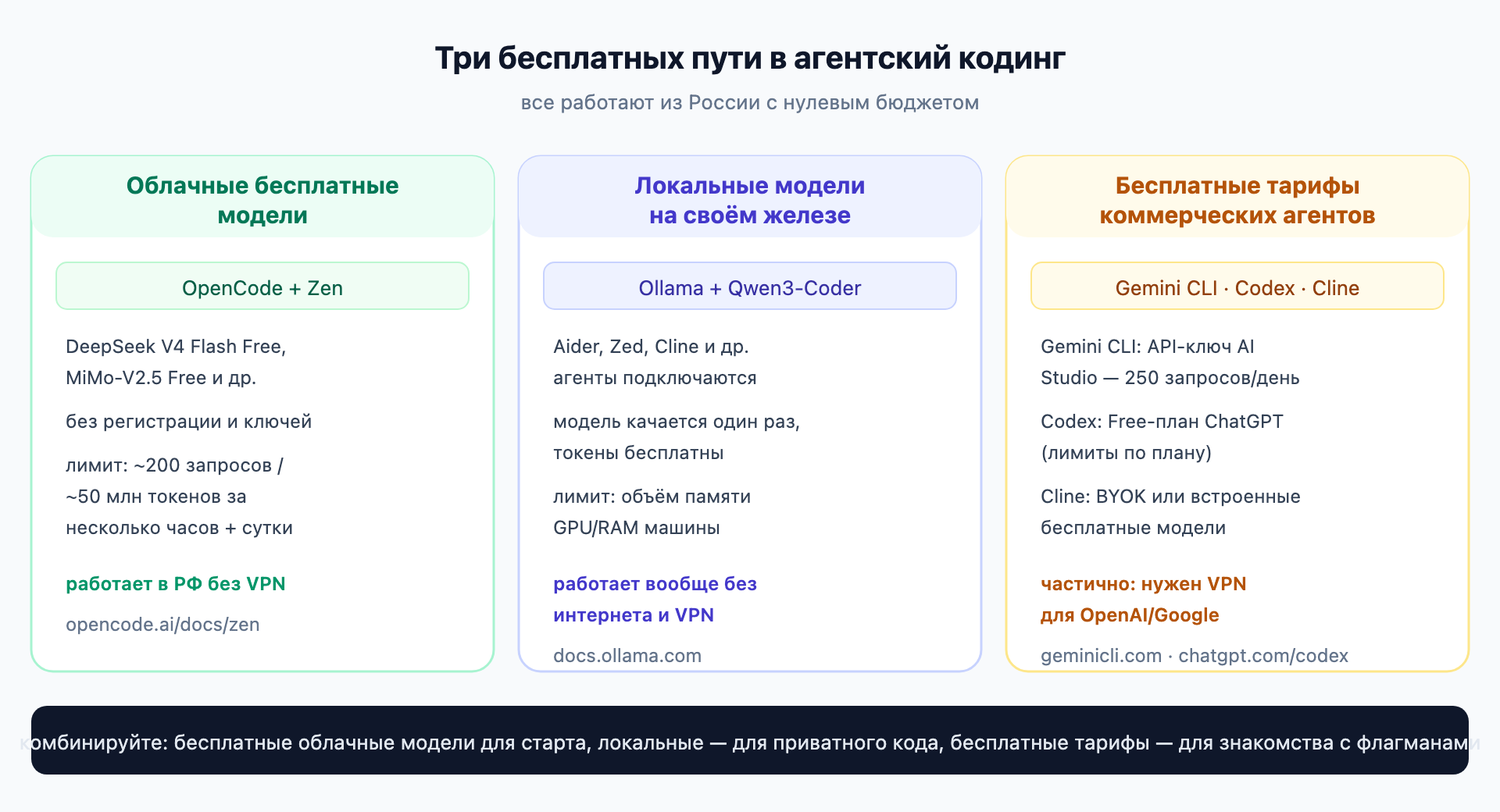Click 'GPU/RAM машины' line
1500x812 pixels.
point(637,528)
